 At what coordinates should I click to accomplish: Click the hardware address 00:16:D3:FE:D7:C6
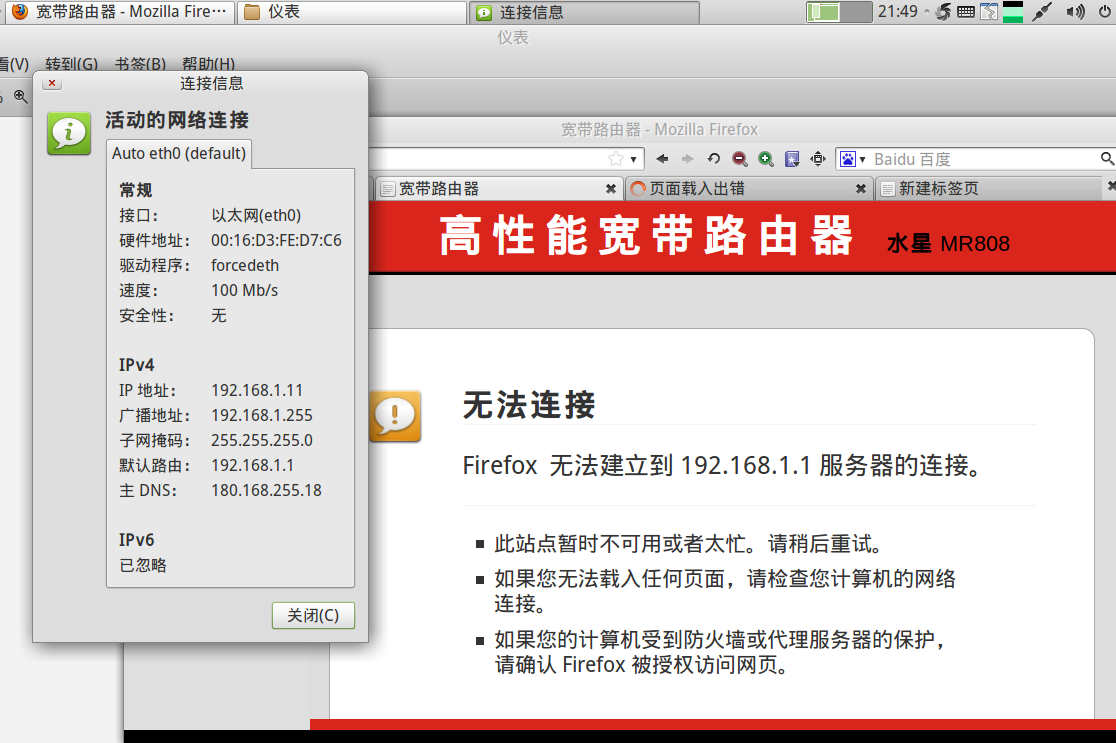pos(276,241)
